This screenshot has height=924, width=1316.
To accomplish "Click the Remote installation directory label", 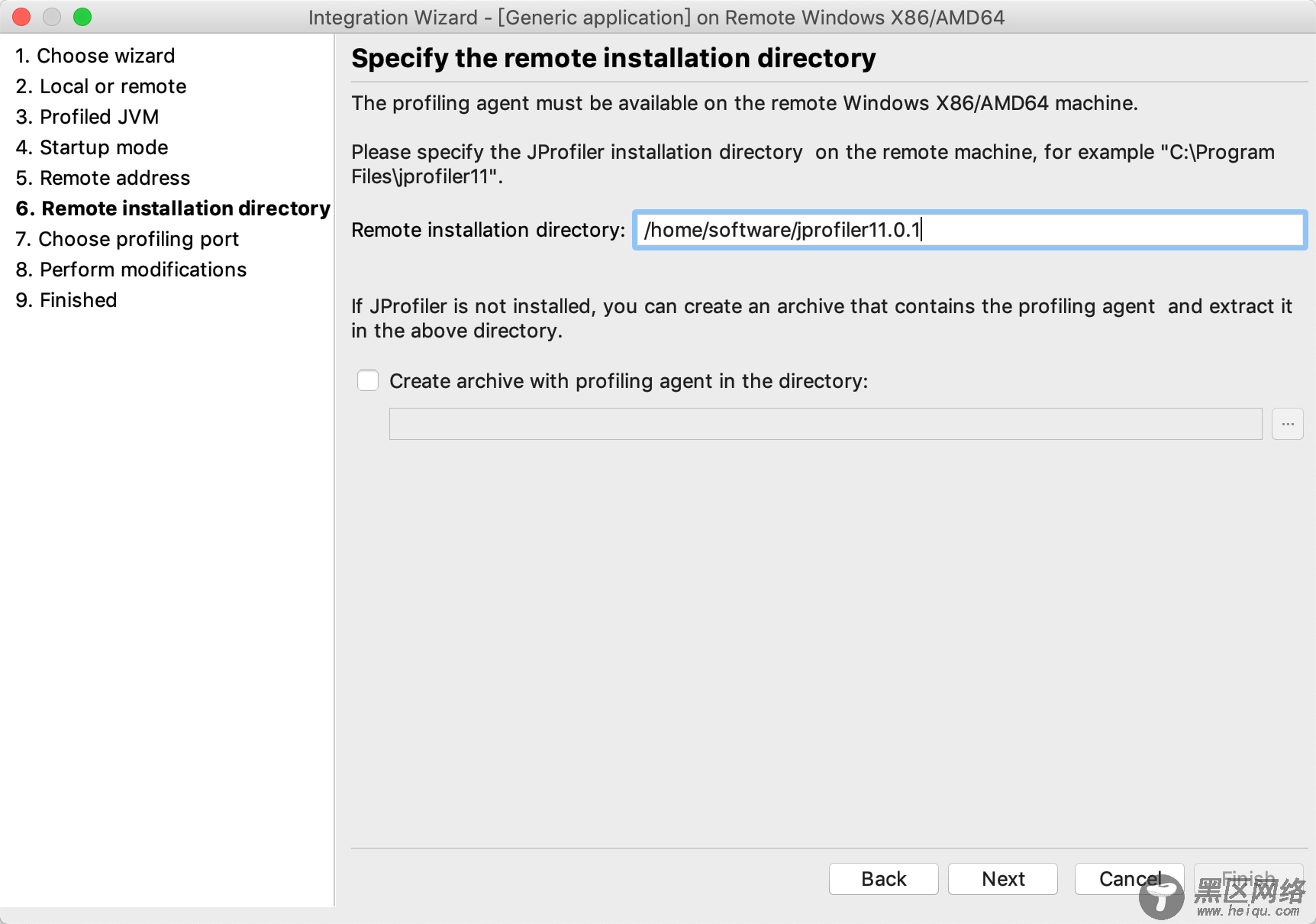I will [489, 230].
